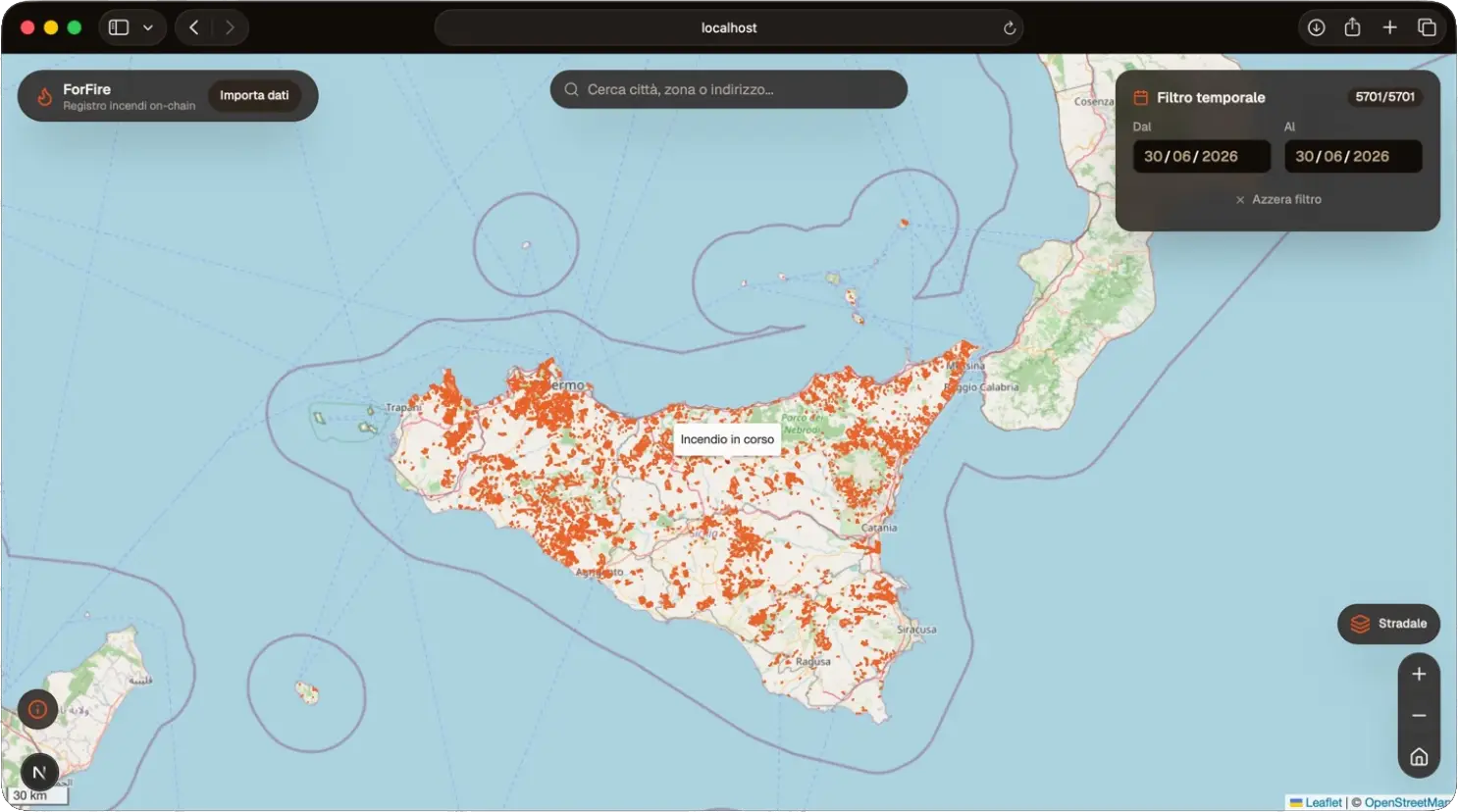Click the Filtro temporale panel title

coord(1211,97)
